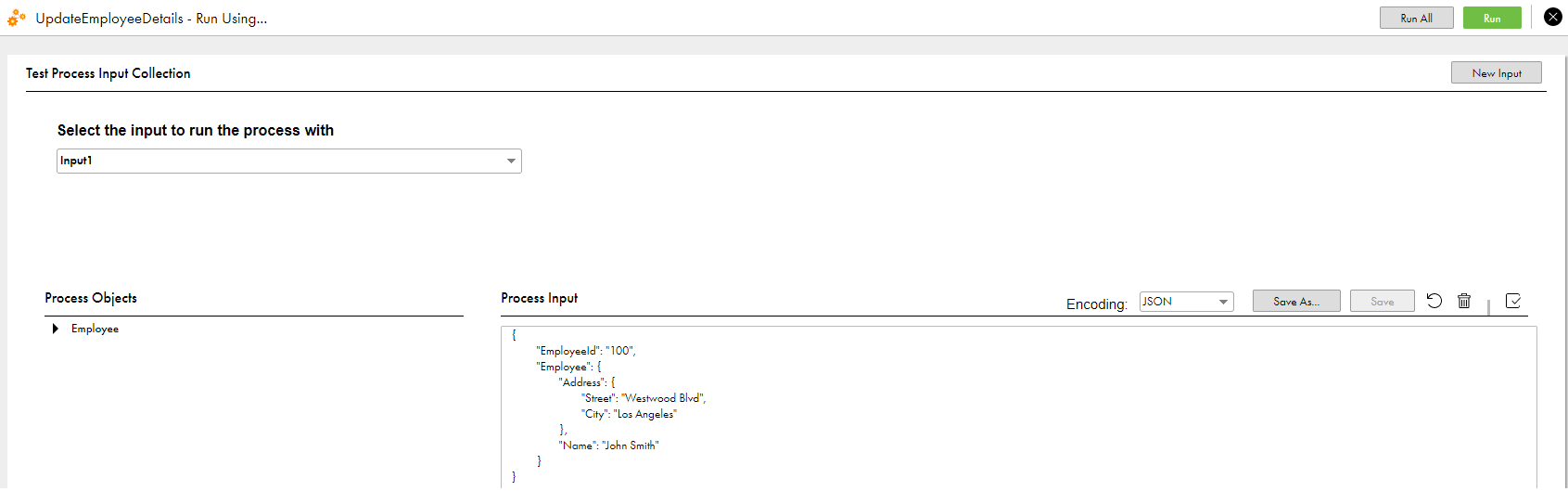Click the Process Input heading
This screenshot has width=1568, height=491.
pyautogui.click(x=539, y=298)
